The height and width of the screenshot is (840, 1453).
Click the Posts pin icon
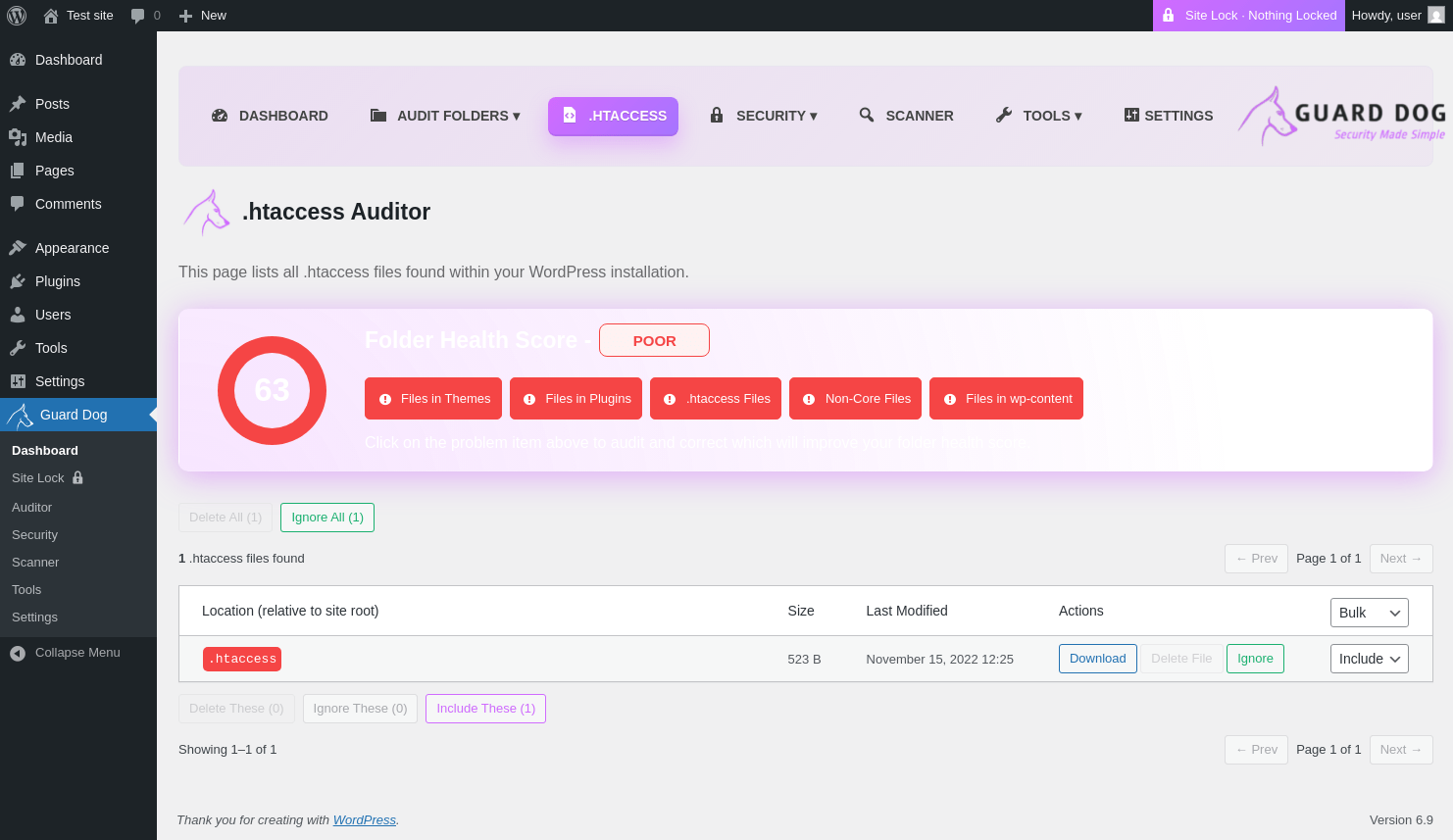pyautogui.click(x=18, y=104)
